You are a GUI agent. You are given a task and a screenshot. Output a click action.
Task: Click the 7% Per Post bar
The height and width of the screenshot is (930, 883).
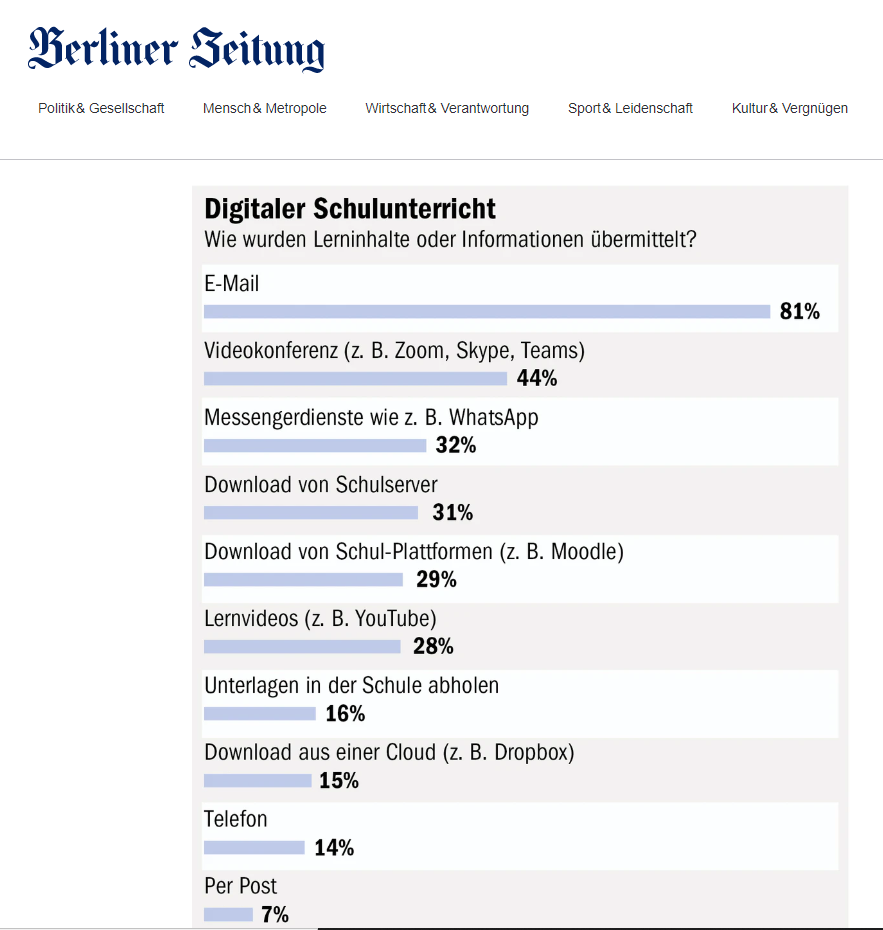[x=228, y=914]
